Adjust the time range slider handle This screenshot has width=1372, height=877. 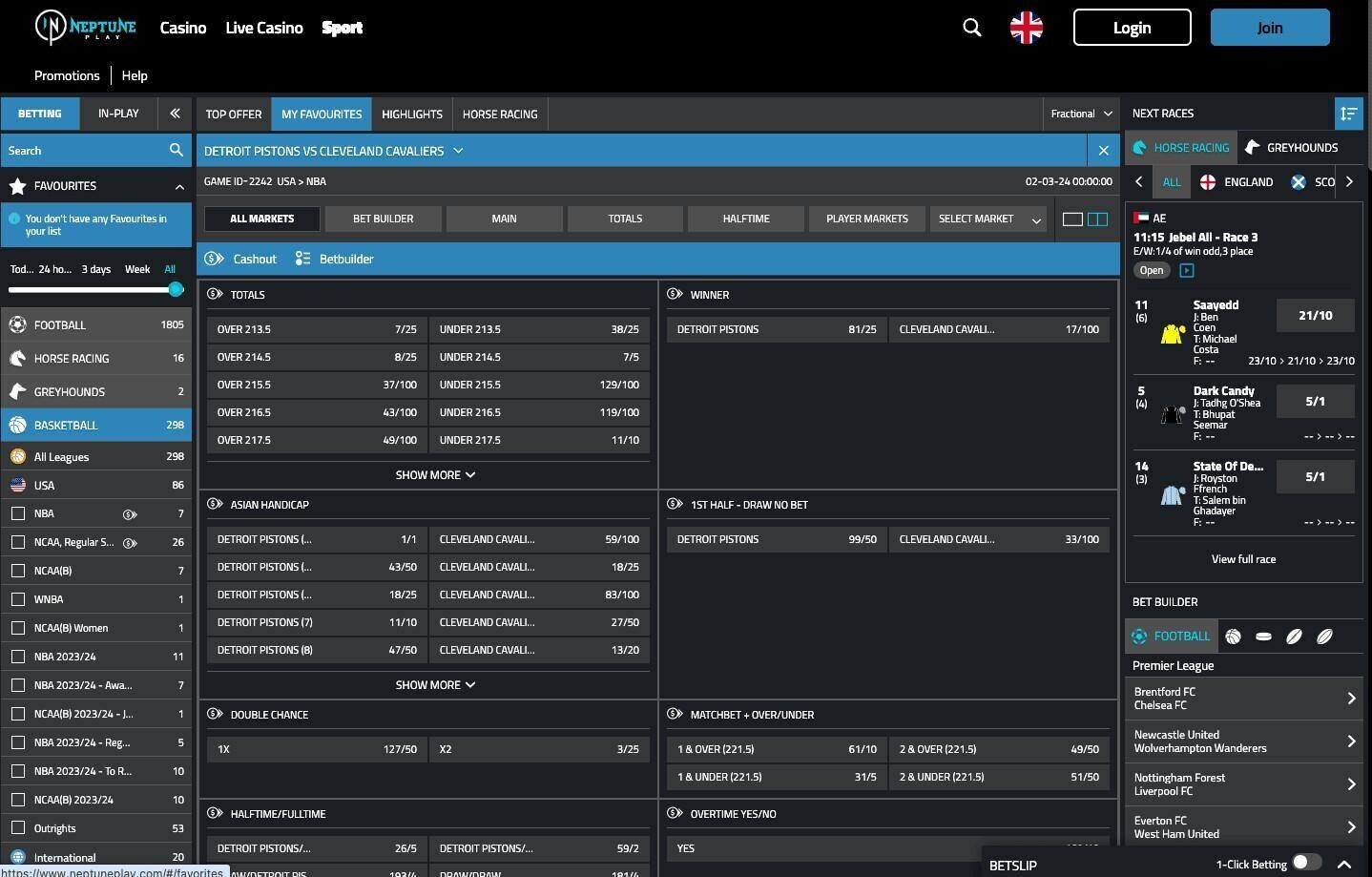pos(176,289)
